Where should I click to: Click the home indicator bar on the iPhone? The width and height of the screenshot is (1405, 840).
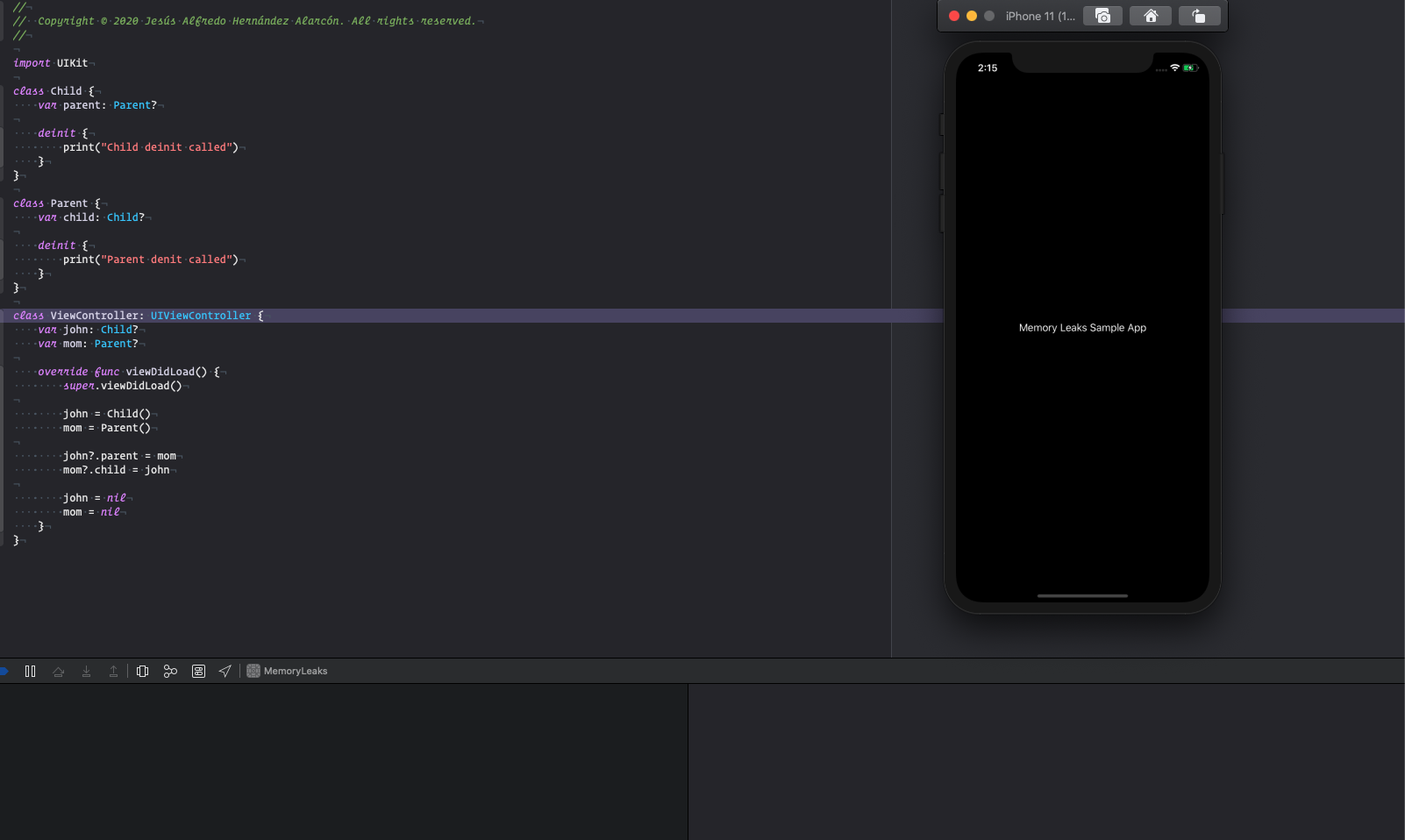[x=1082, y=595]
